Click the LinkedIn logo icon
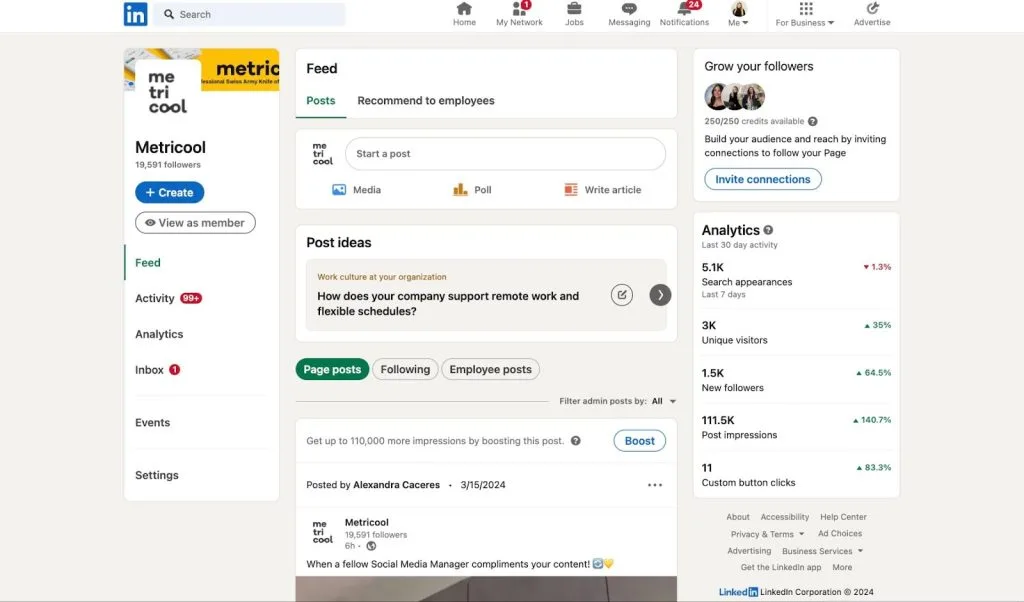This screenshot has height=602, width=1024. coord(136,14)
